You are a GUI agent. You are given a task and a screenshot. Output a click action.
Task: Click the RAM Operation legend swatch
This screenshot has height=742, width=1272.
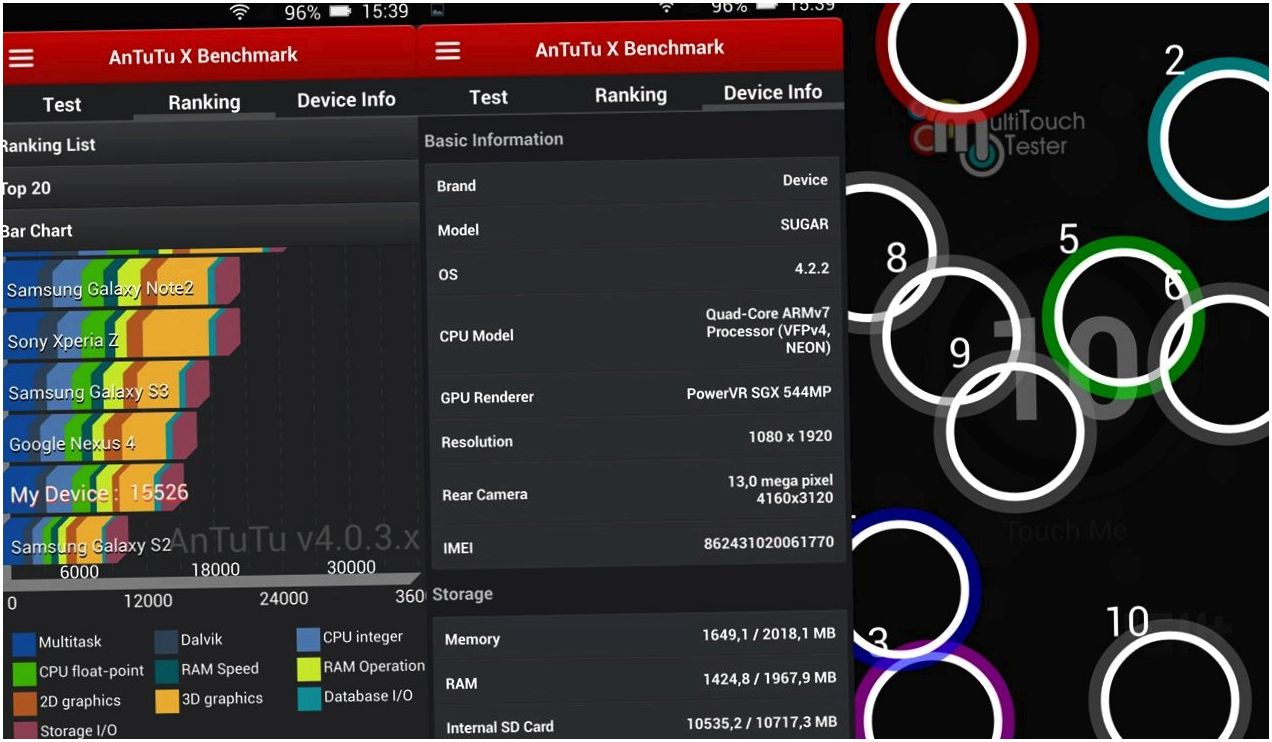308,667
